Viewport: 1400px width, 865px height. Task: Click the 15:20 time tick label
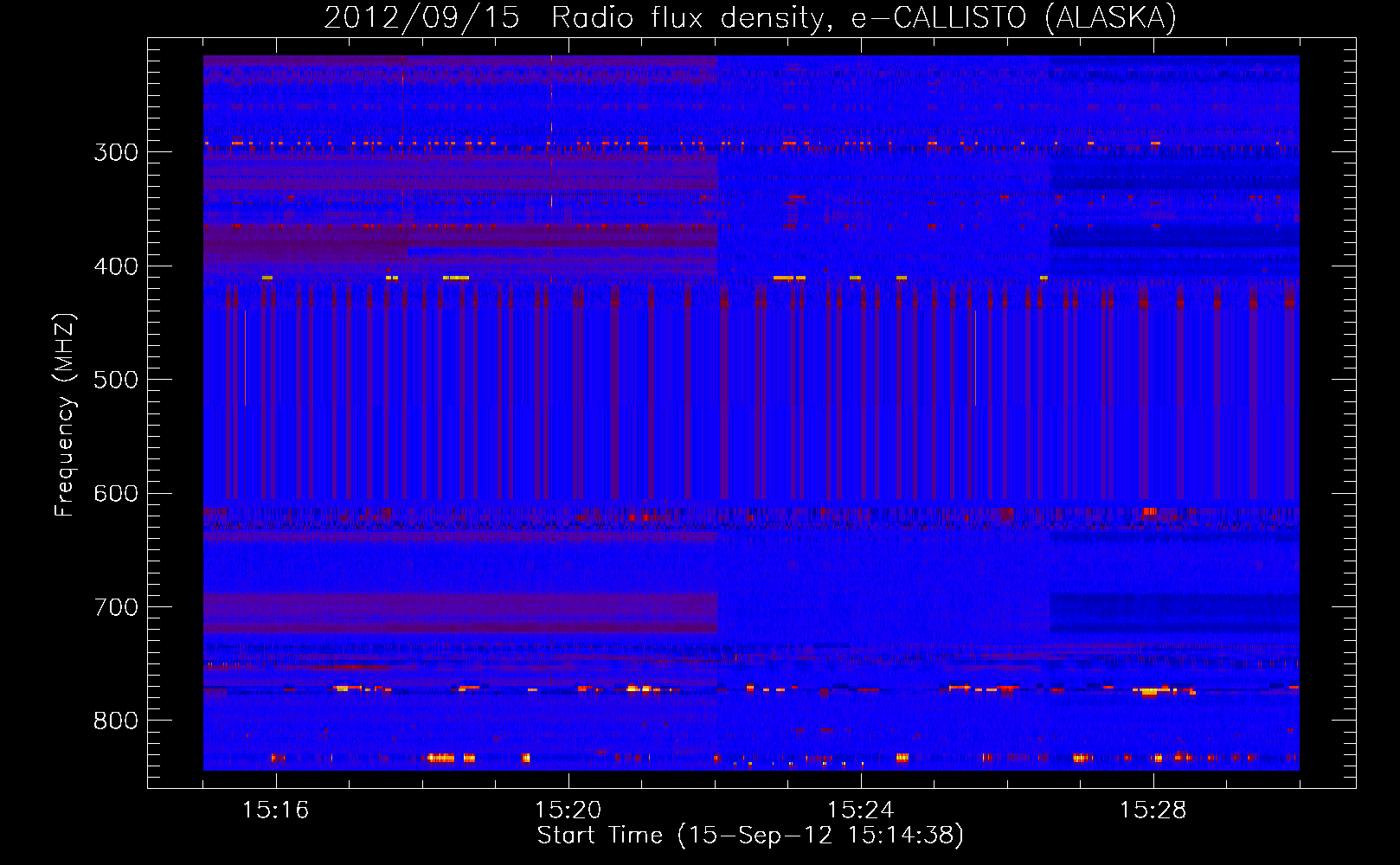tap(568, 810)
